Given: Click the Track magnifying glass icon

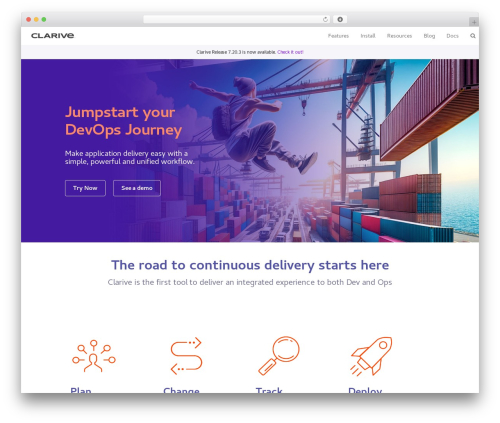Looking at the screenshot, I should pyautogui.click(x=279, y=356).
